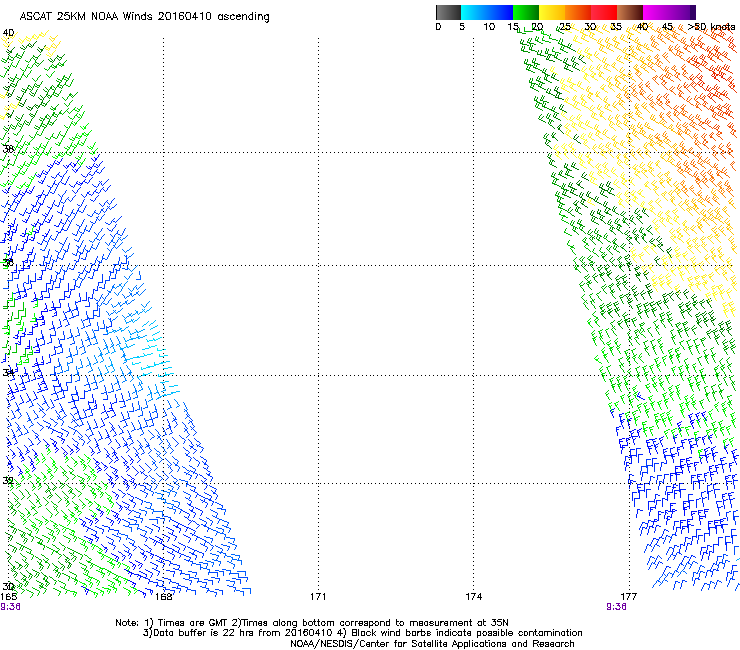This screenshot has height=650, width=740.
Task: Click the 177 longitude axis label
Action: tap(629, 597)
